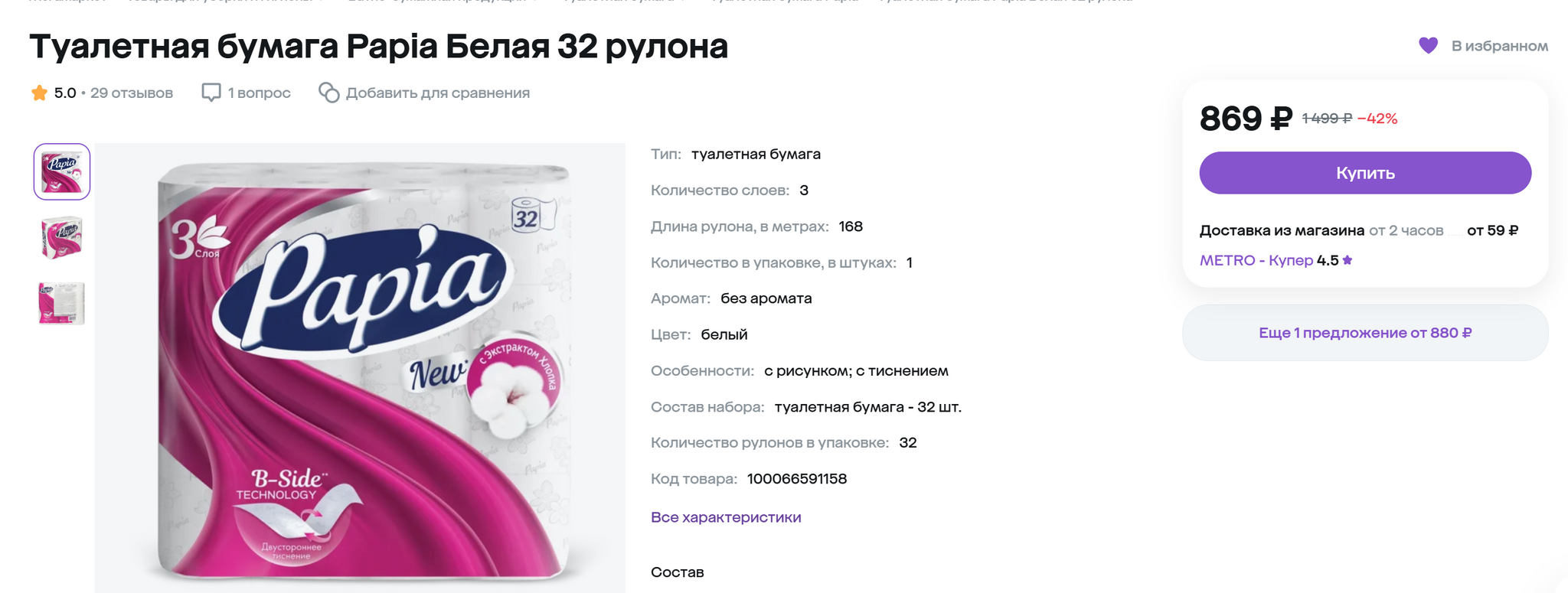The image size is (1568, 593).
Task: Select the second product thumbnail
Action: pyautogui.click(x=62, y=237)
